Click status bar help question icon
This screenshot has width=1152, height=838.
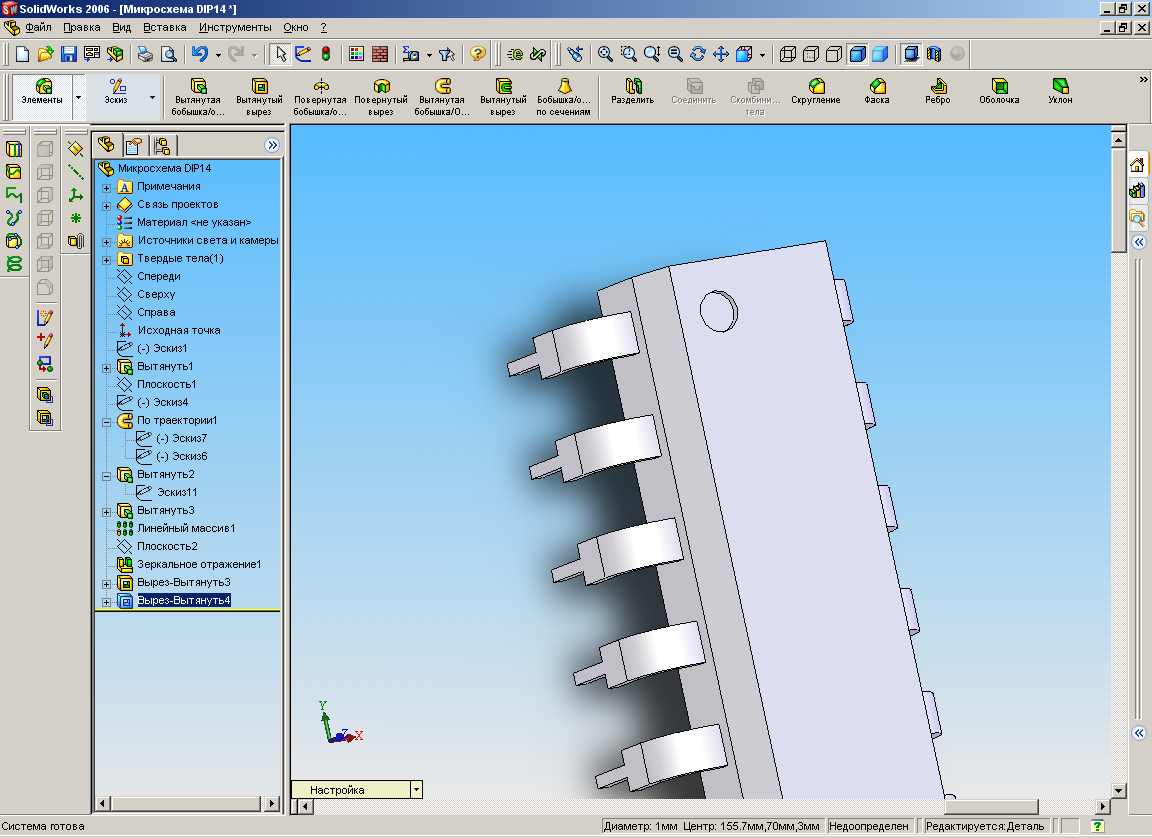(x=1097, y=826)
